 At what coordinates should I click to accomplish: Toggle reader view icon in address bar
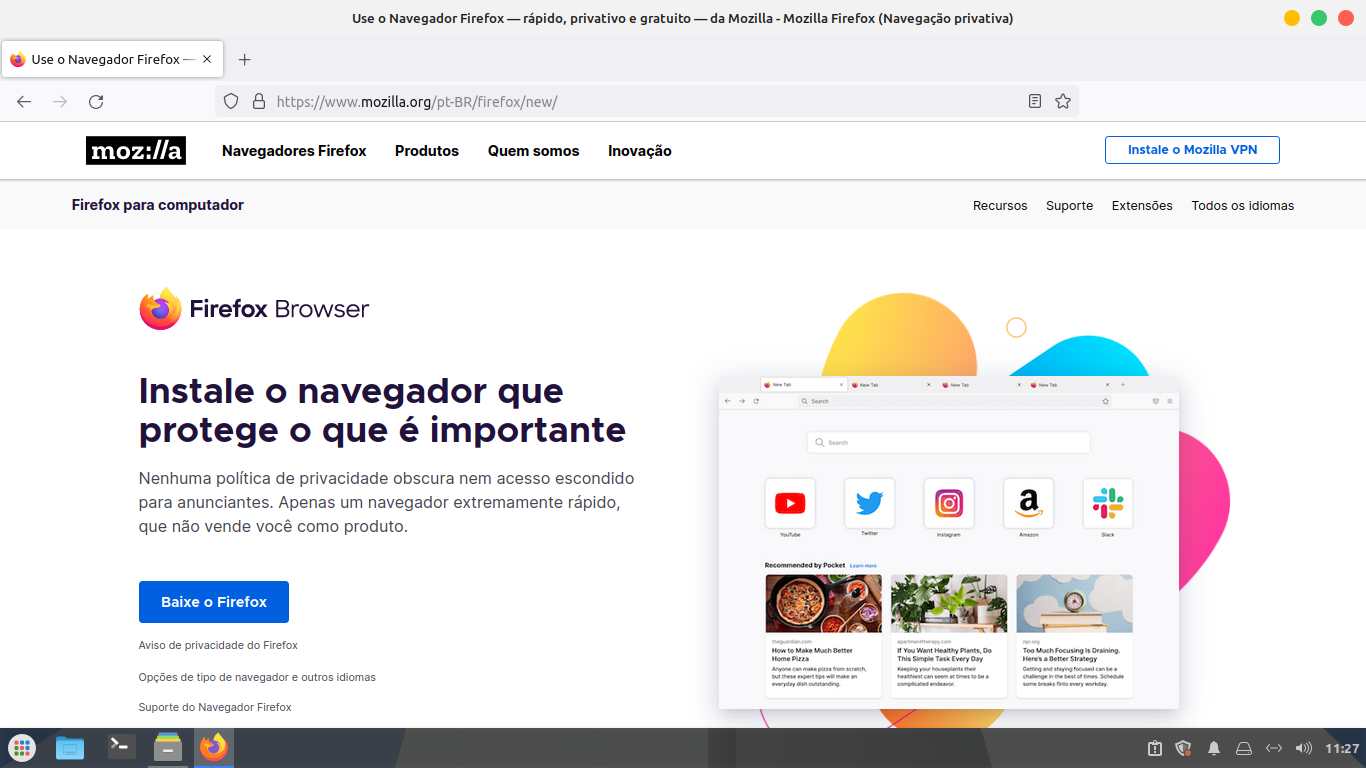tap(1035, 101)
